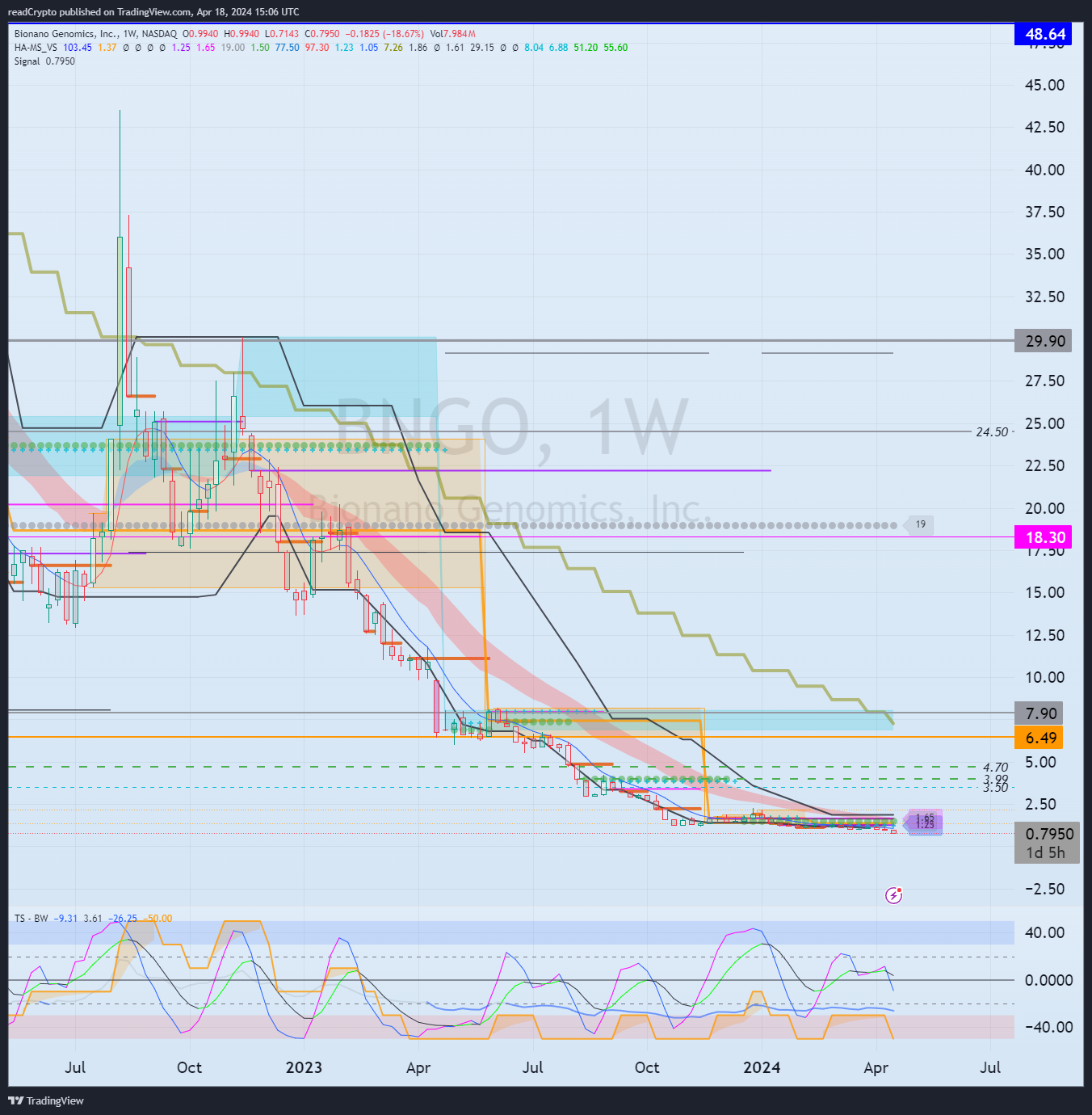Click the 2024 label on time axis
This screenshot has height=1115, width=1092.
click(762, 1067)
